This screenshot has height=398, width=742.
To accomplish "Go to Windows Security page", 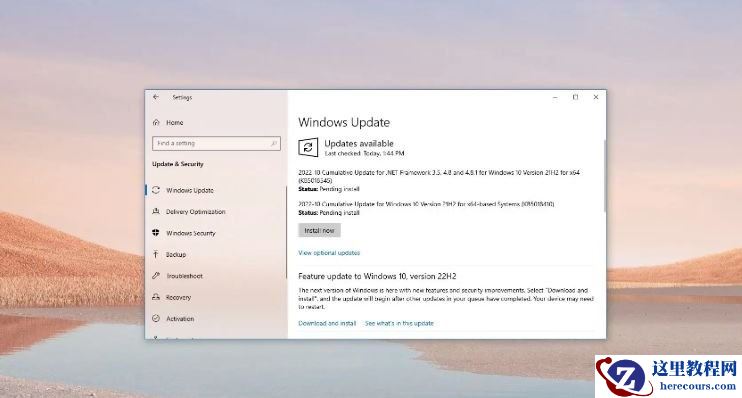I will (191, 233).
